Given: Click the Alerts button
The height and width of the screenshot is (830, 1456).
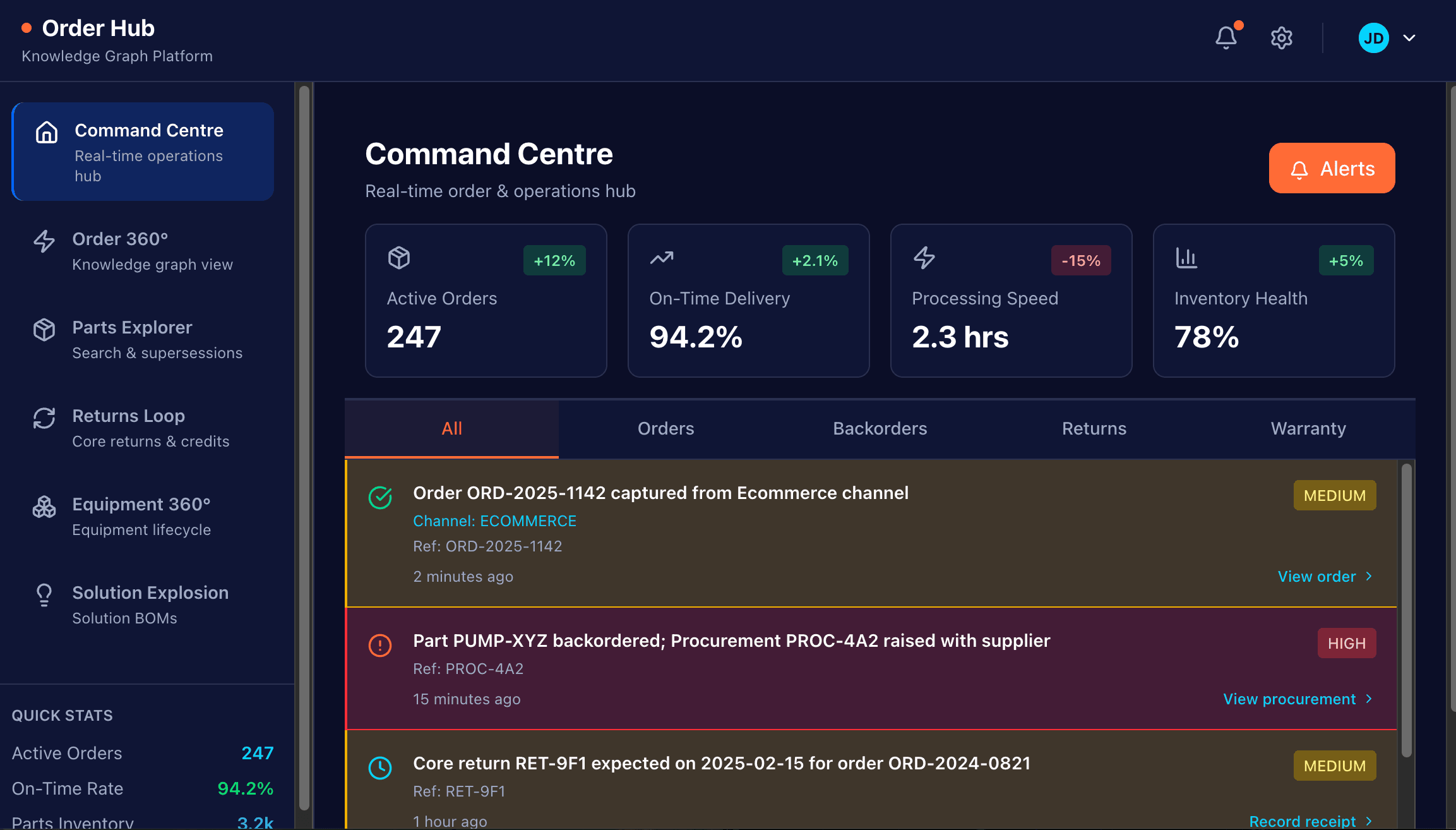Looking at the screenshot, I should 1332,168.
